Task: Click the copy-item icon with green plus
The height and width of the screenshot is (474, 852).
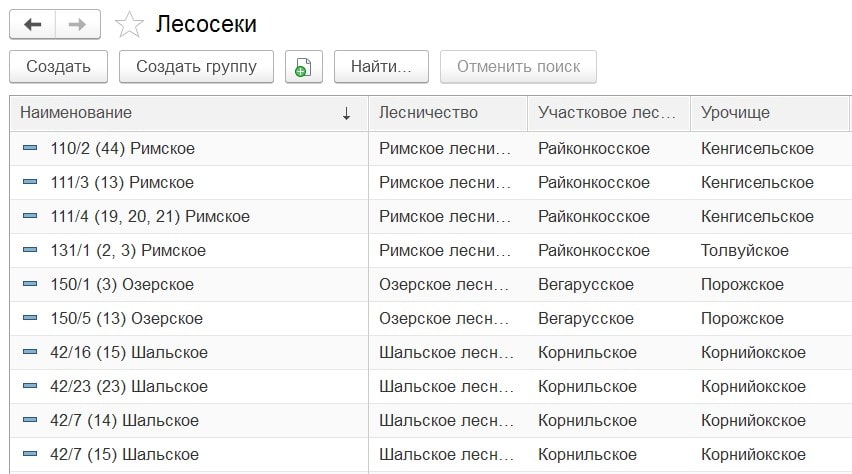Action: click(304, 67)
